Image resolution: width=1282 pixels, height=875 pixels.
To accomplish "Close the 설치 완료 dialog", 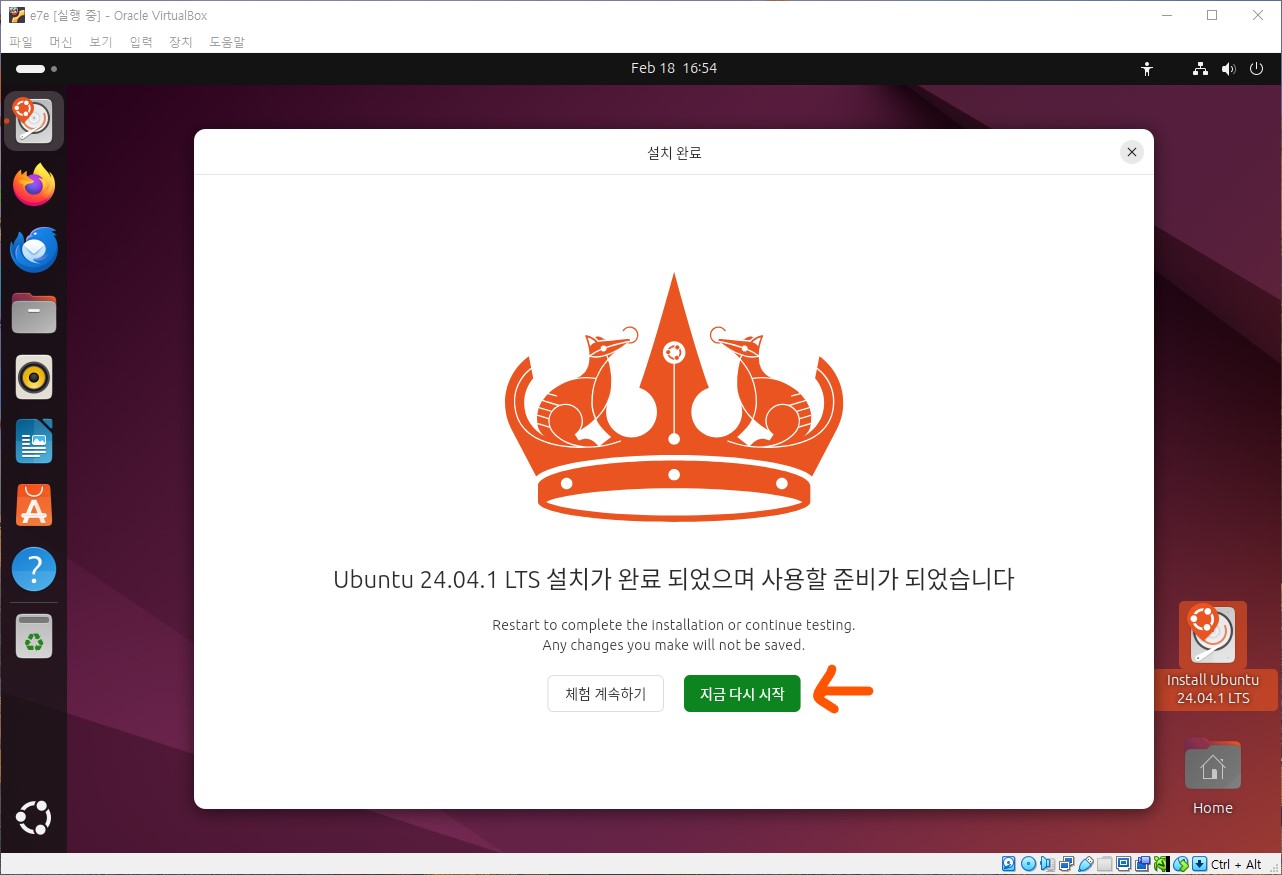I will 1131,152.
